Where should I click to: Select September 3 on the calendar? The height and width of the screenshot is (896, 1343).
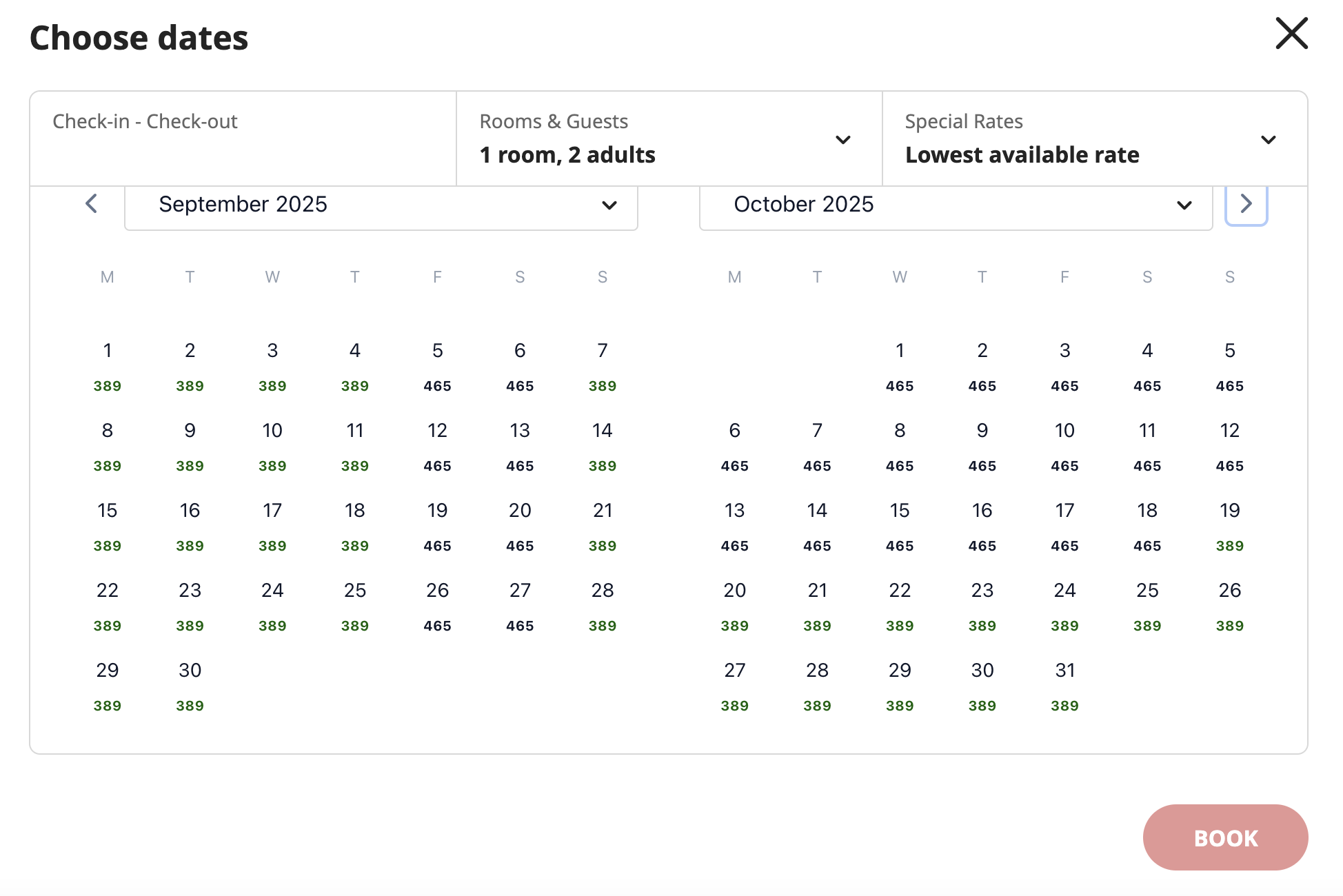click(272, 367)
